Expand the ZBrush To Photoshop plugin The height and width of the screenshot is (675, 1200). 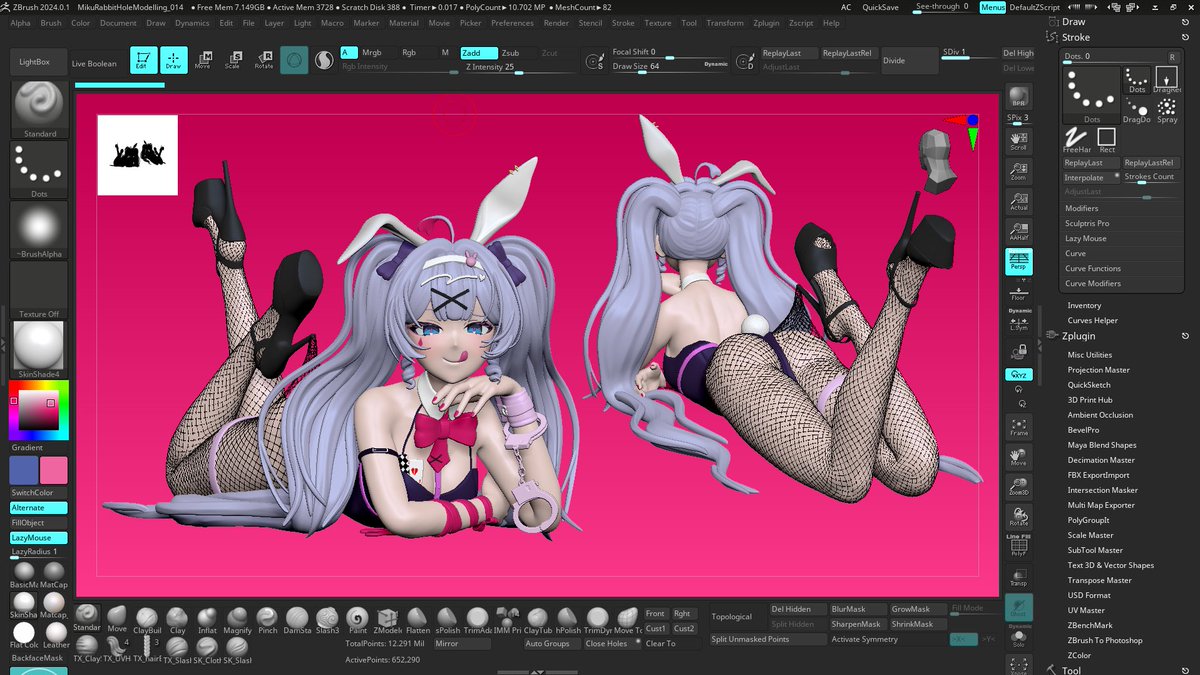tap(1105, 640)
